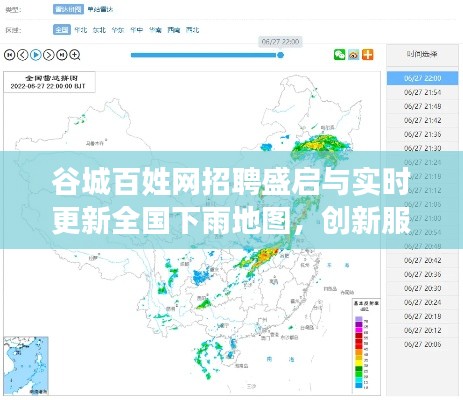This screenshot has width=463, height=400.
Task: Select time 06/27 21:42
Action: click(422, 120)
